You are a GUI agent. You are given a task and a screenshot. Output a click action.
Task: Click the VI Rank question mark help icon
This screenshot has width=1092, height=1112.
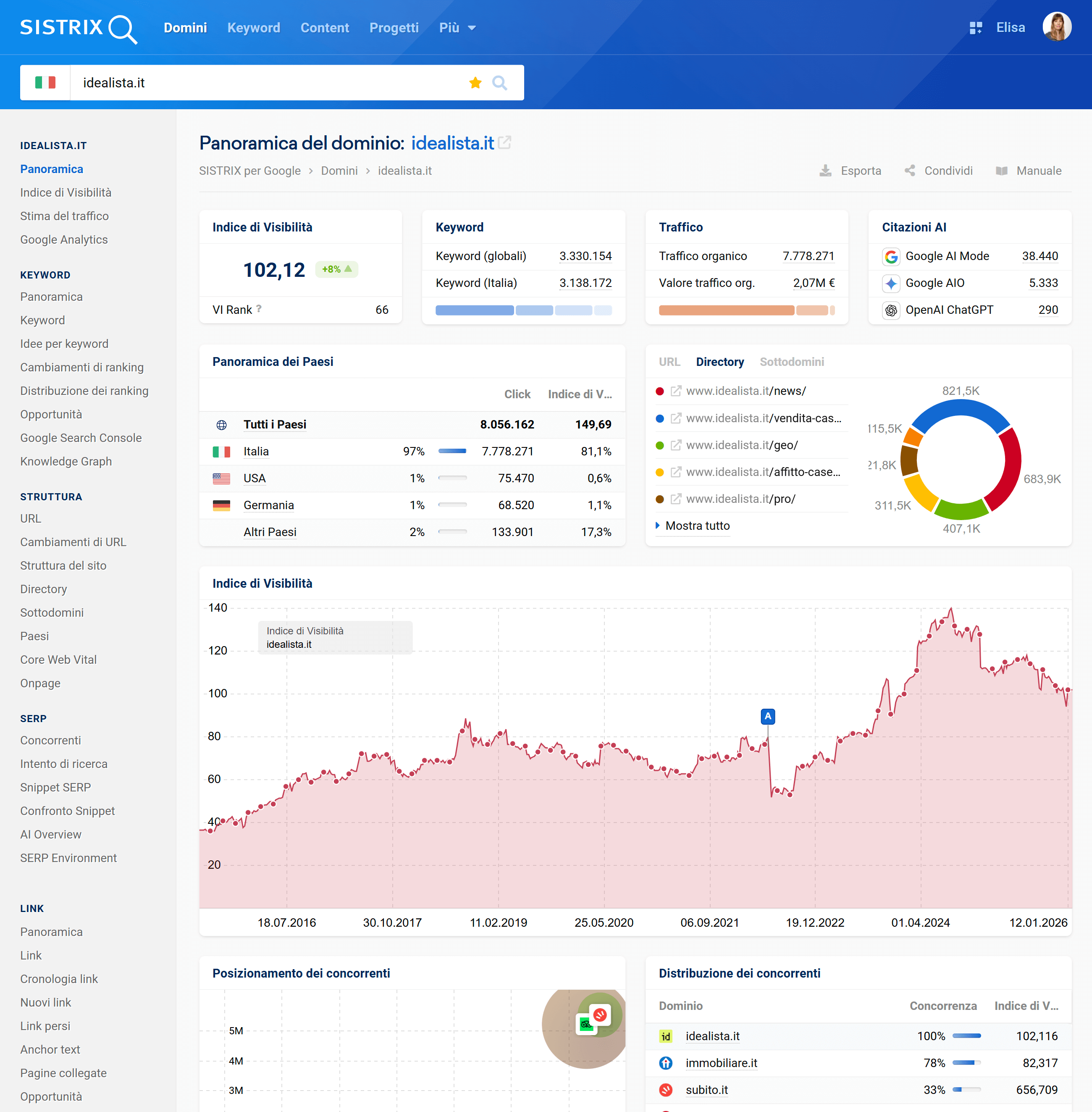[259, 309]
